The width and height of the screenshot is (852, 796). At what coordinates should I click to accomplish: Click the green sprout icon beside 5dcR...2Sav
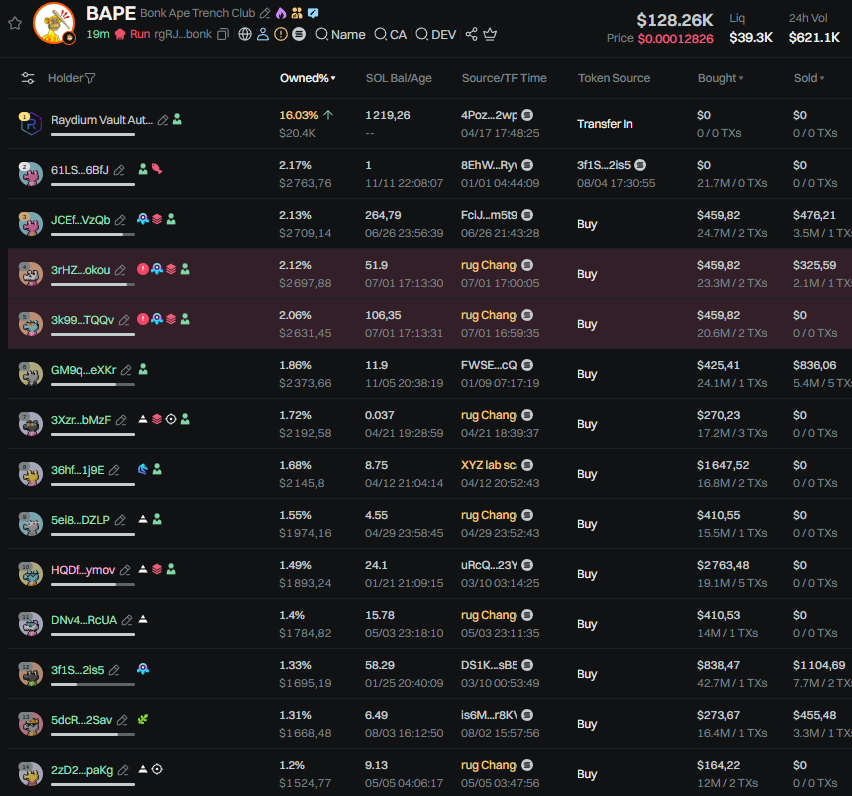pos(143,719)
